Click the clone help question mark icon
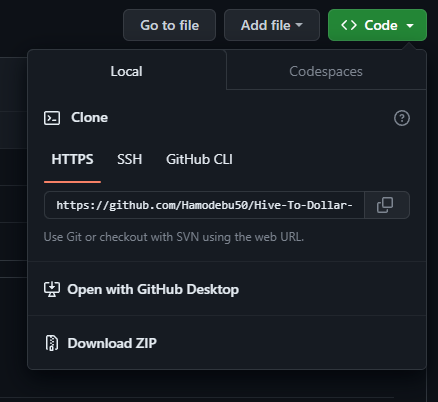 [402, 118]
